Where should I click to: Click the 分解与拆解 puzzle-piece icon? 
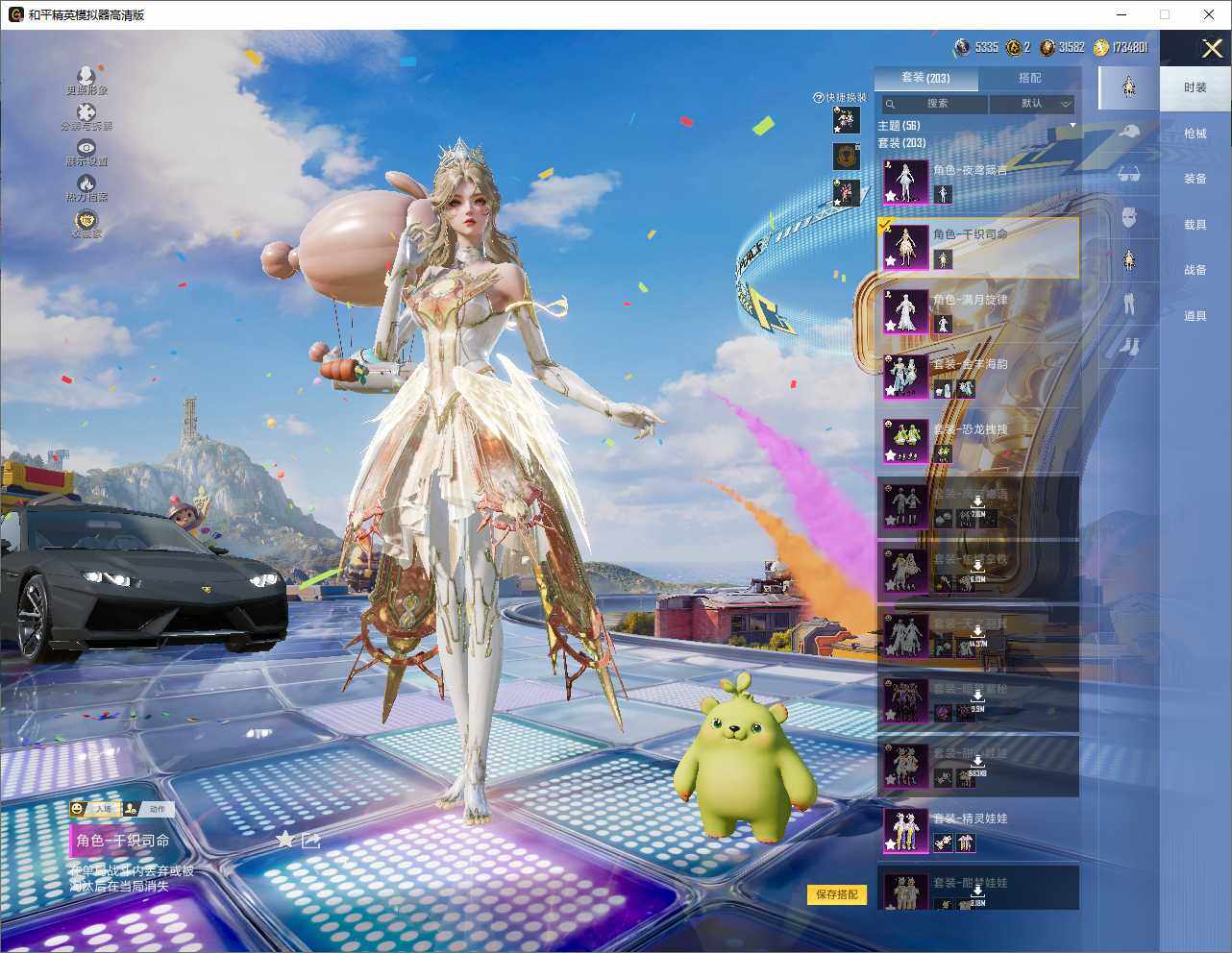[86, 112]
